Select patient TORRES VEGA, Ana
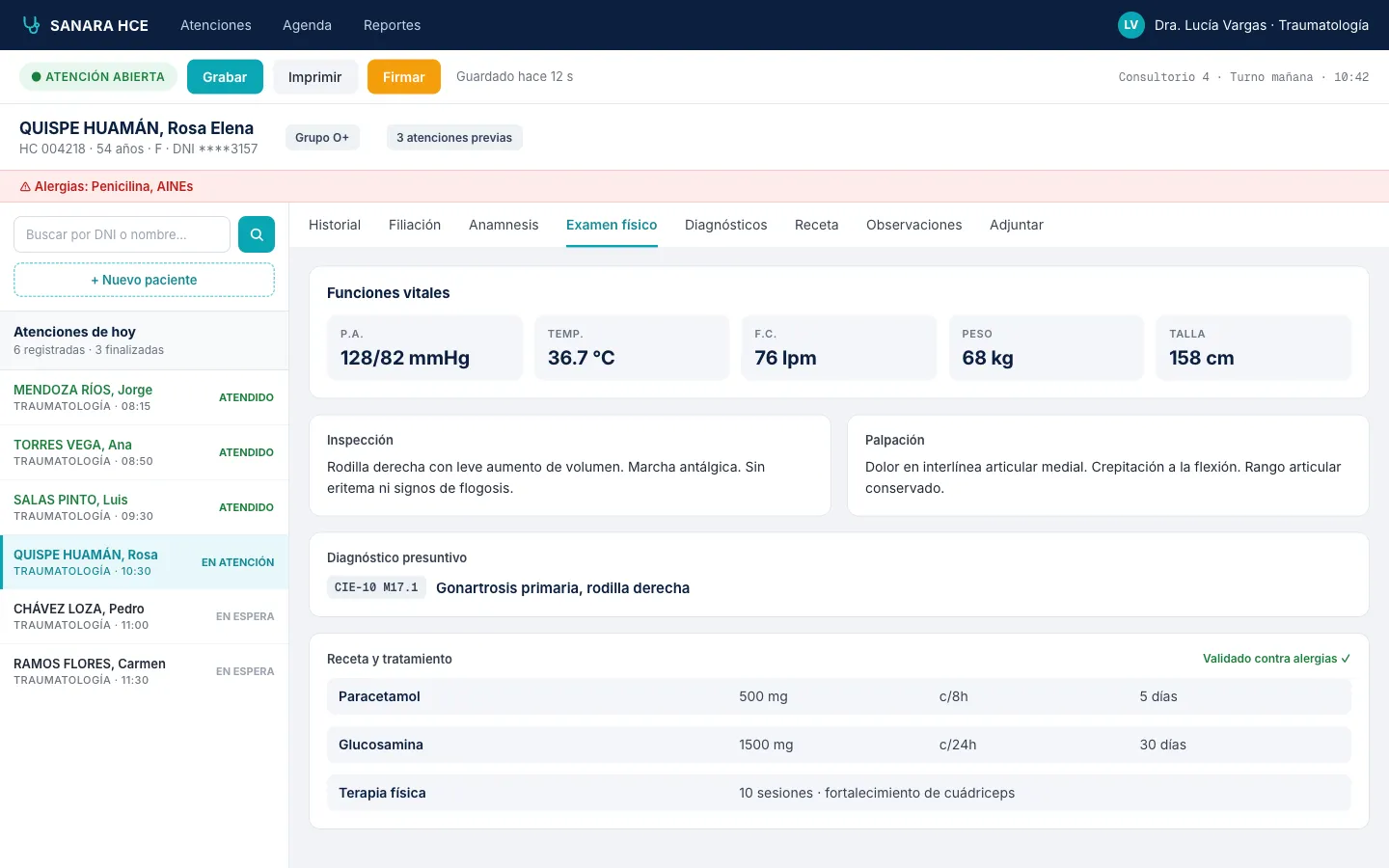This screenshot has width=1389, height=868. pos(144,452)
